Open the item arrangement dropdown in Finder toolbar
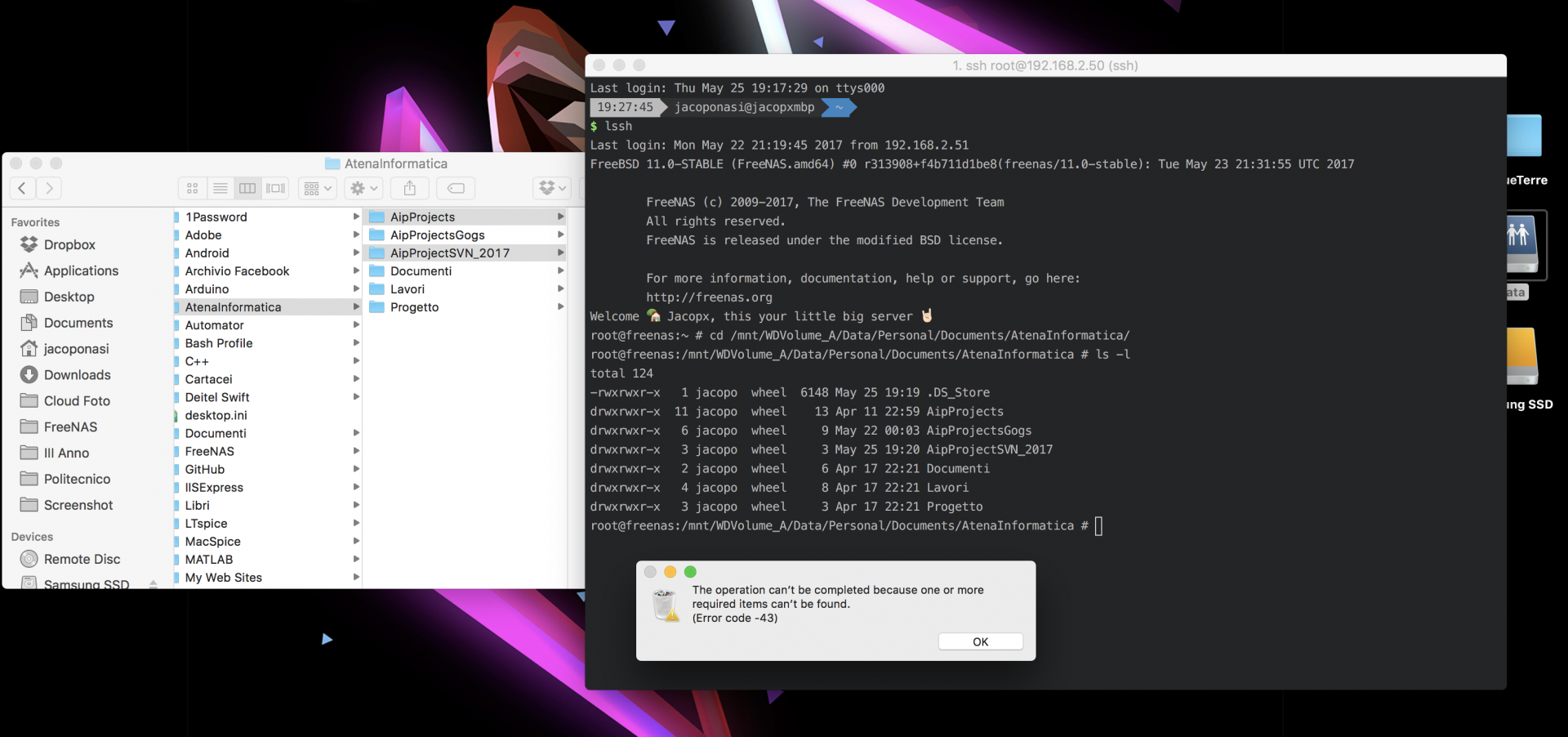 click(317, 189)
